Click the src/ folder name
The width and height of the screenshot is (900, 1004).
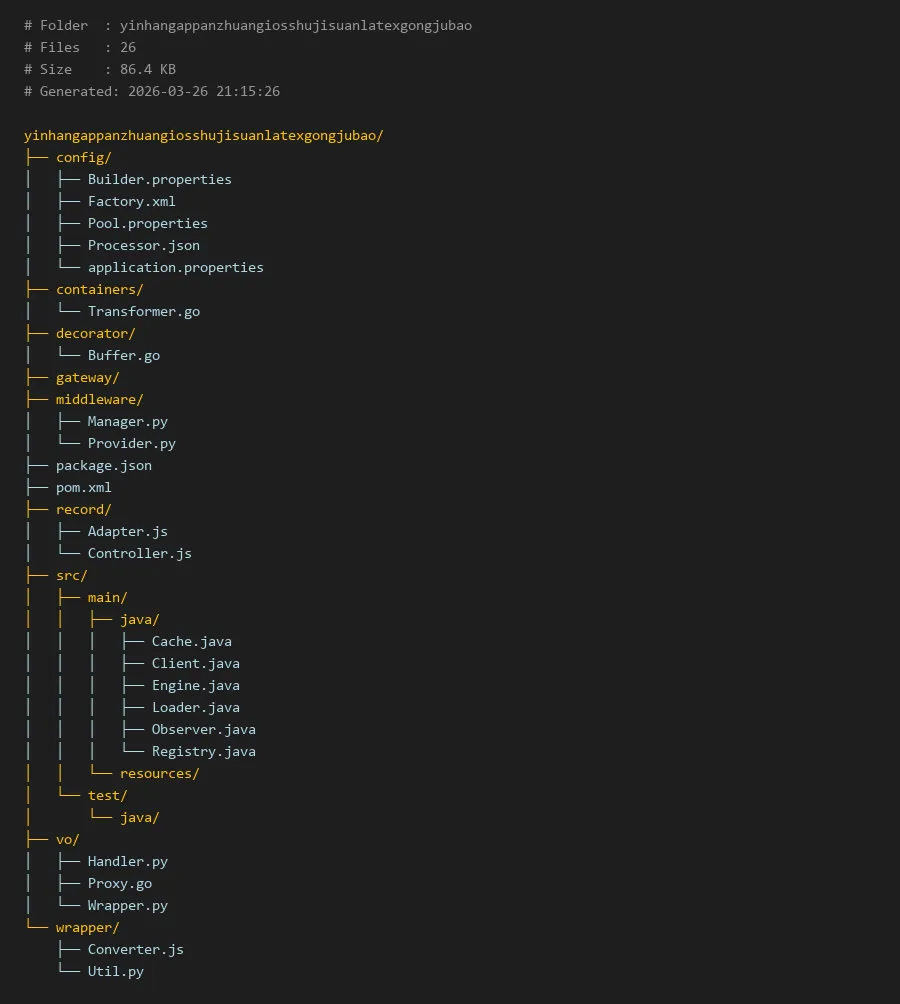(x=71, y=575)
